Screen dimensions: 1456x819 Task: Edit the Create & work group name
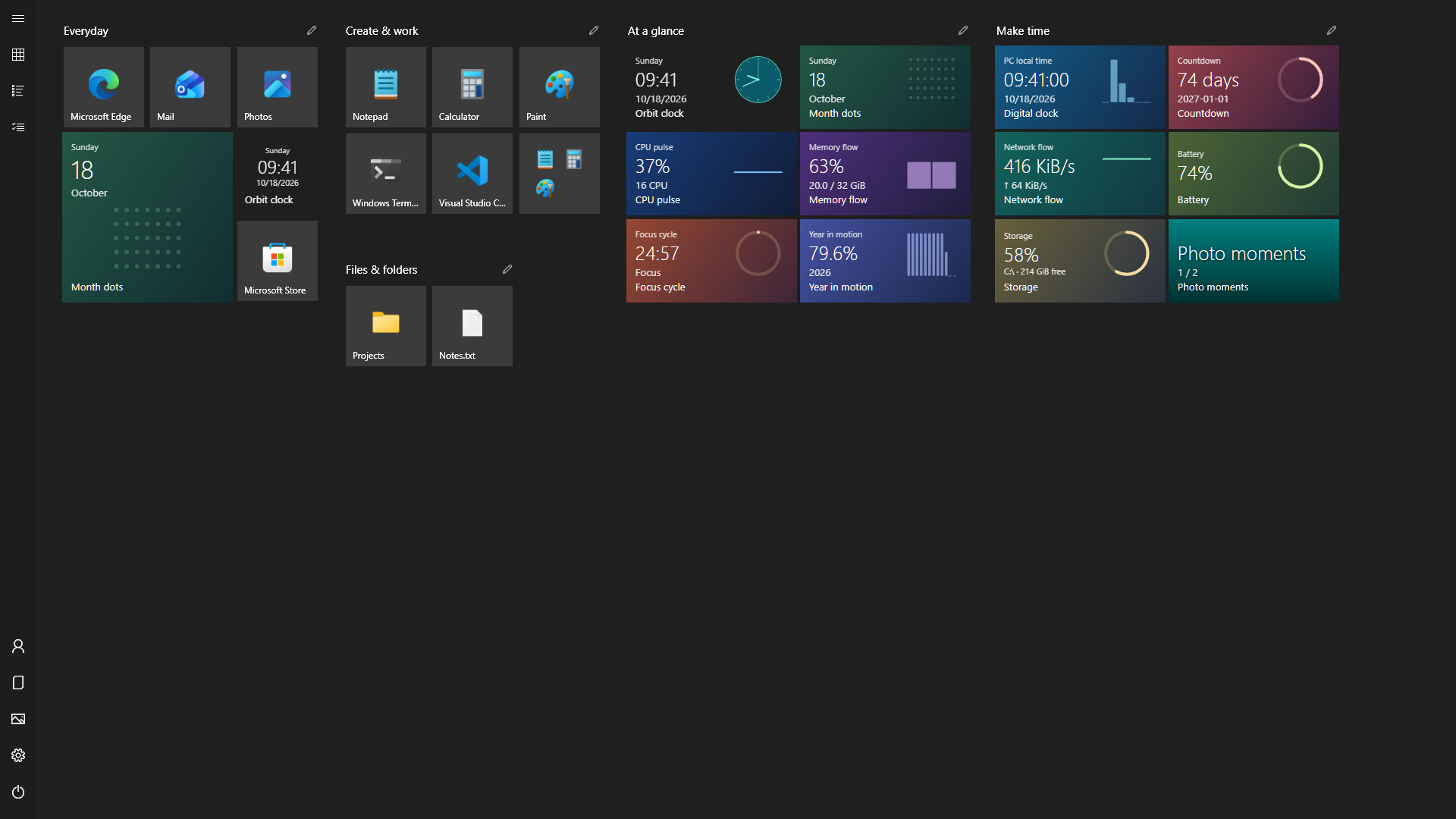tap(594, 30)
